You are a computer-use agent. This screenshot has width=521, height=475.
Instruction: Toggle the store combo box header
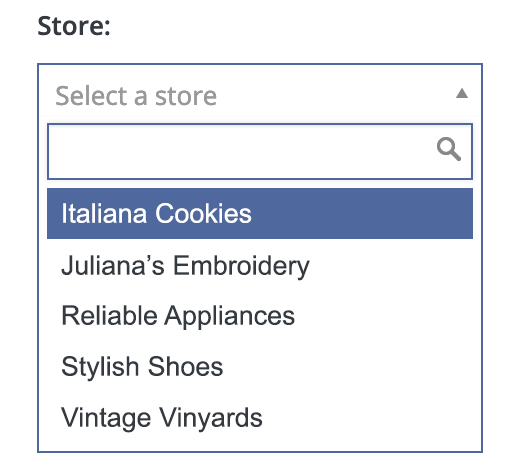[260, 94]
